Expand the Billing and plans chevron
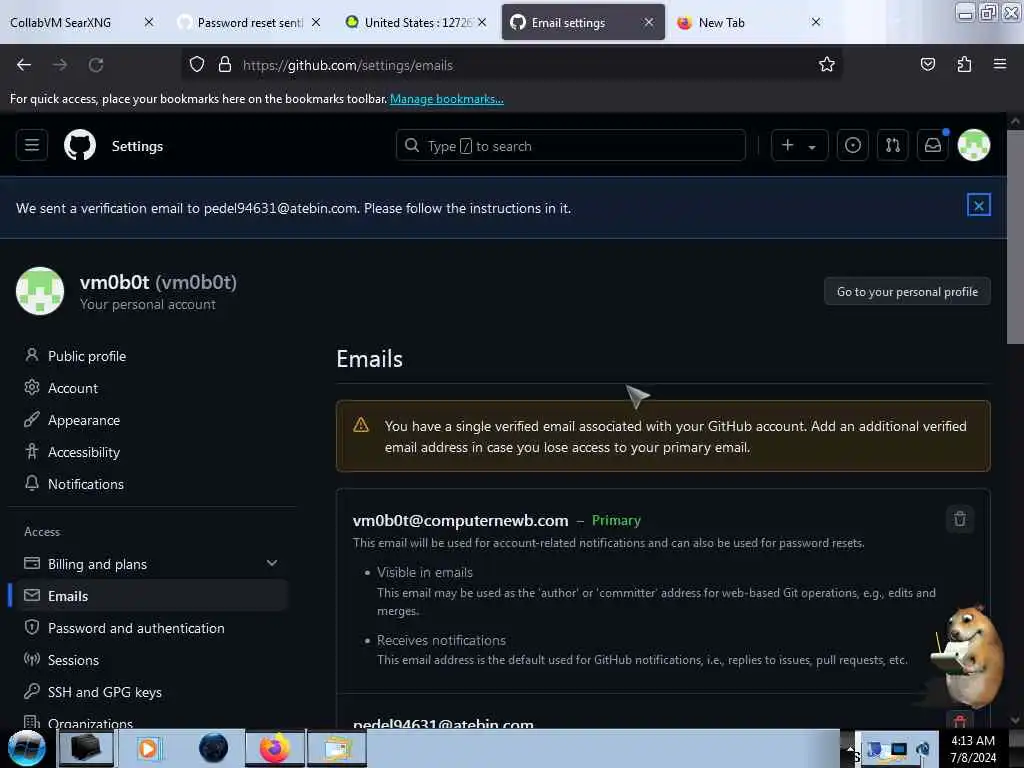 click(272, 563)
